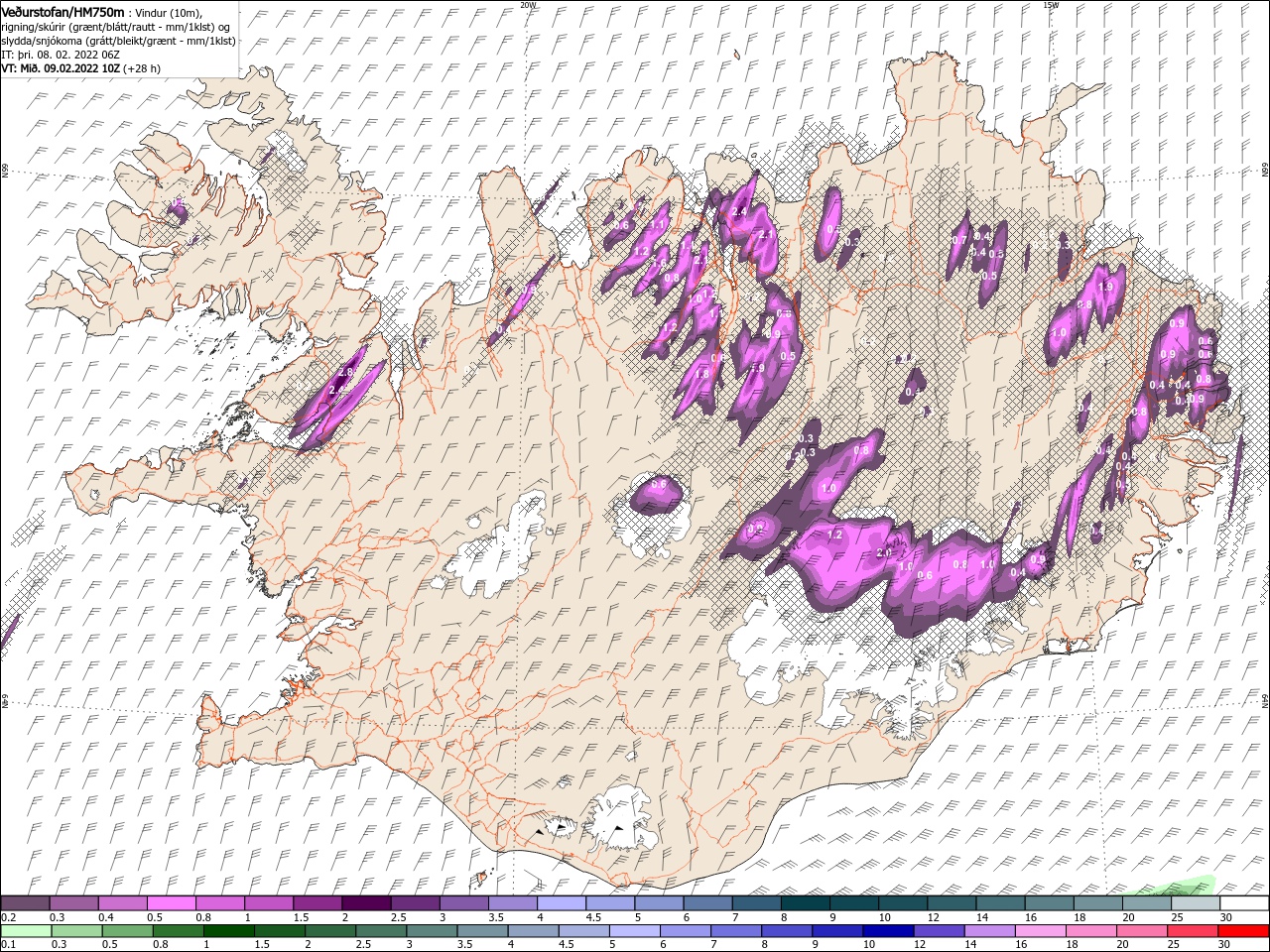
Task: Pick lower legend swatch between 0.8 and 1
Action: click(179, 931)
